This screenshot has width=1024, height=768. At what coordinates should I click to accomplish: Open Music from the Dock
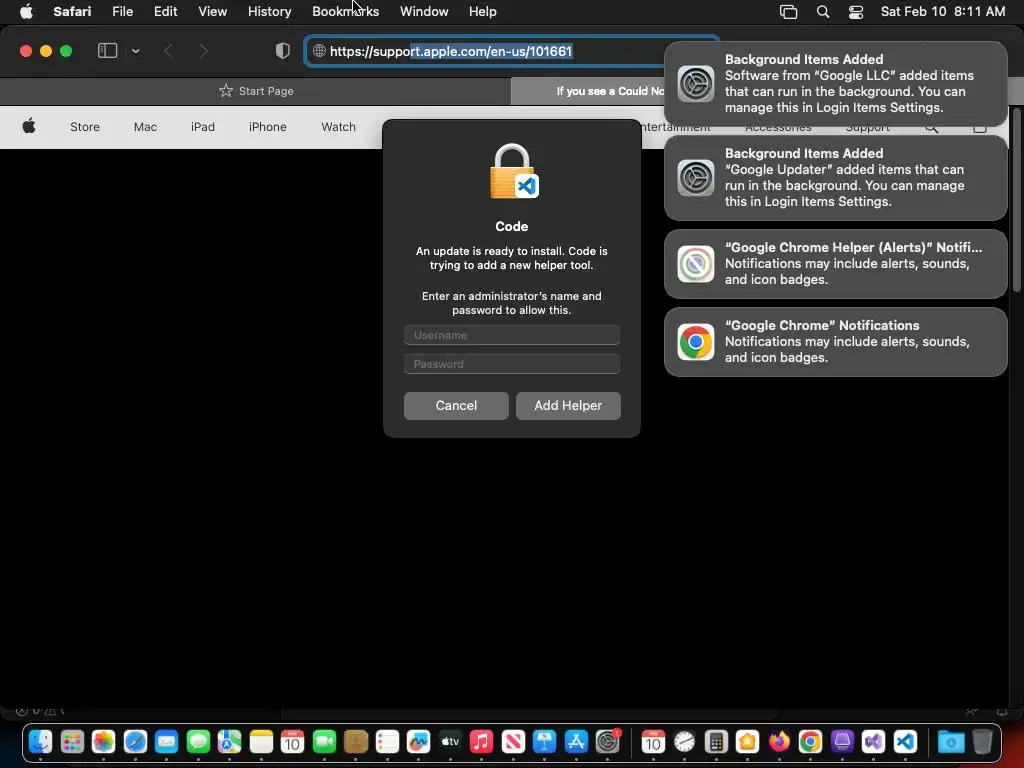[x=481, y=742]
